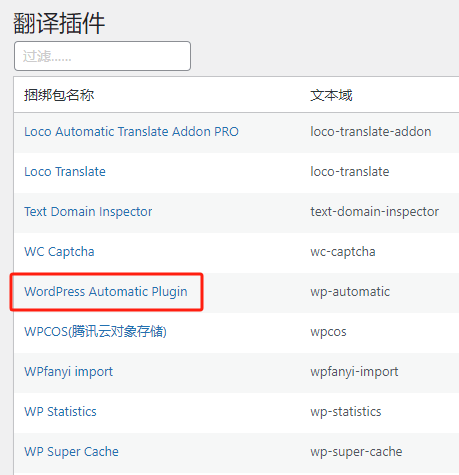Open the WP Statistics plugin link
Viewport: 459px width, 475px height.
(x=60, y=412)
